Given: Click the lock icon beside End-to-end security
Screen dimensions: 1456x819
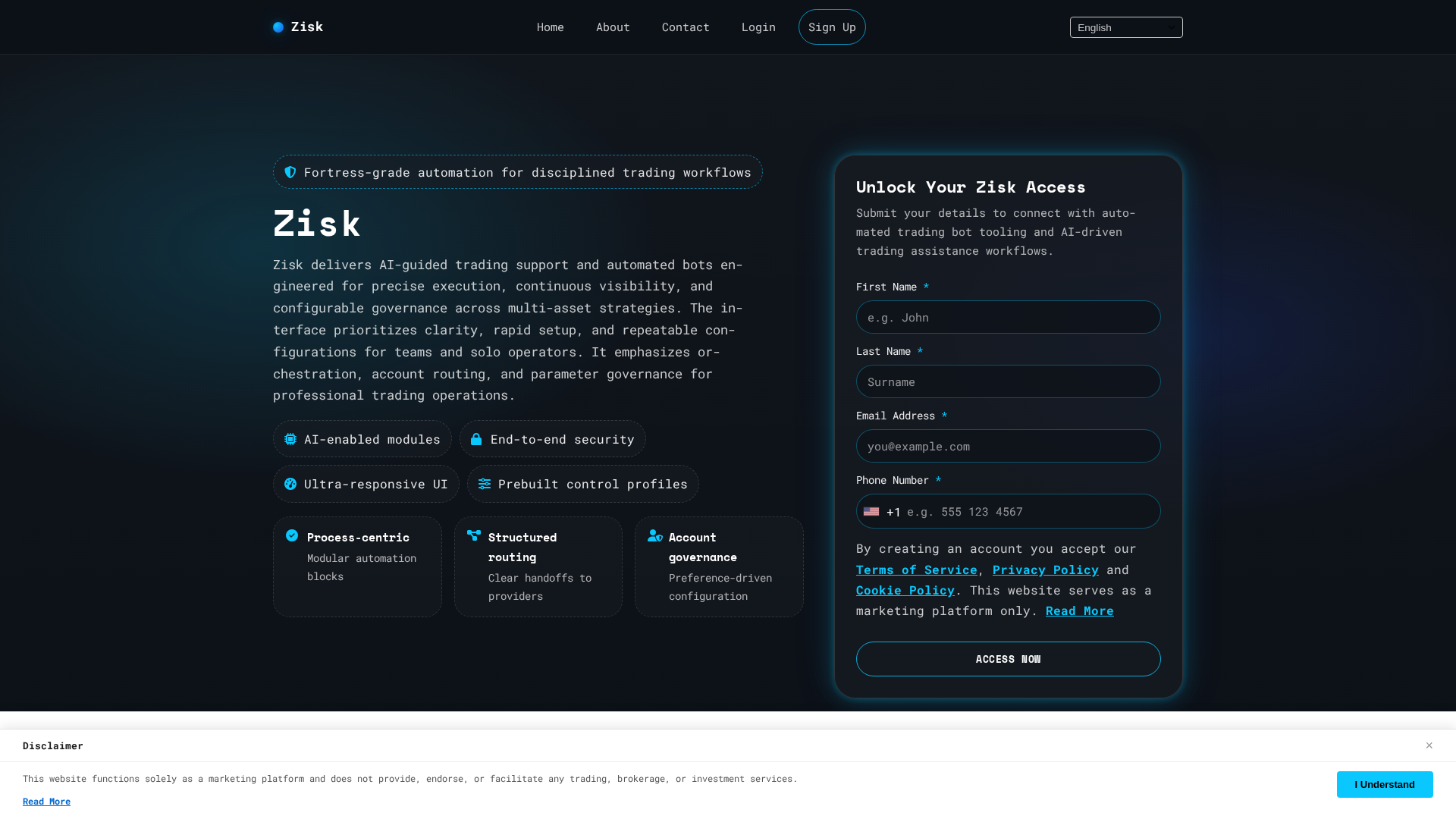Looking at the screenshot, I should [x=476, y=439].
